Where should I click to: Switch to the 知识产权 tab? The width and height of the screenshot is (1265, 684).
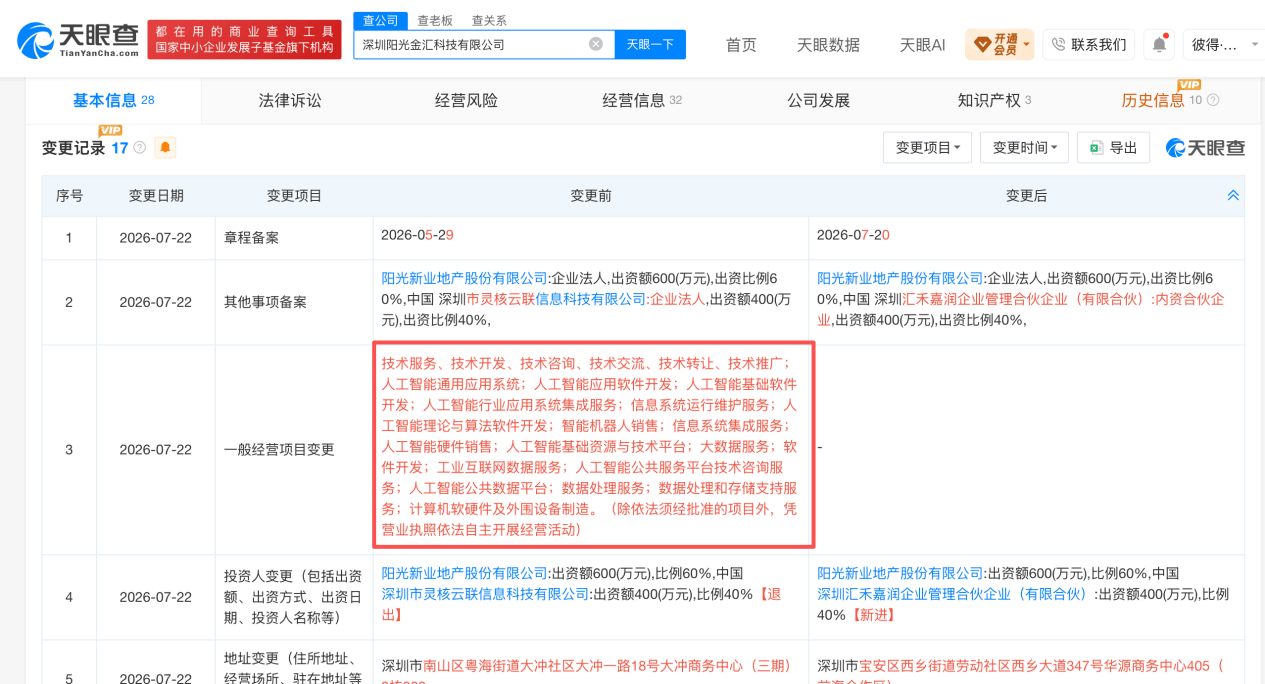pyautogui.click(x=994, y=100)
